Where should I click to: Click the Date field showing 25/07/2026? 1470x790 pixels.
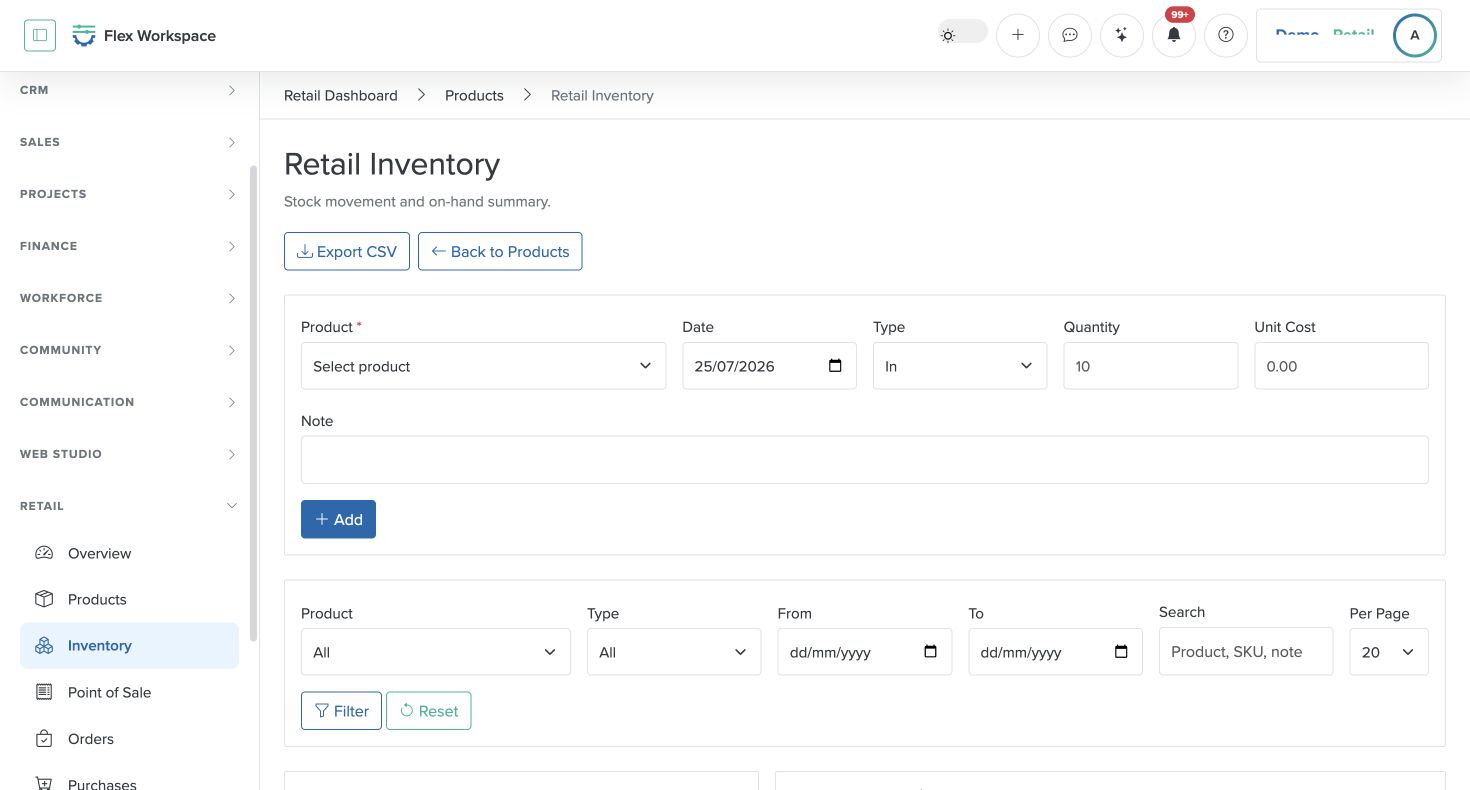point(769,366)
